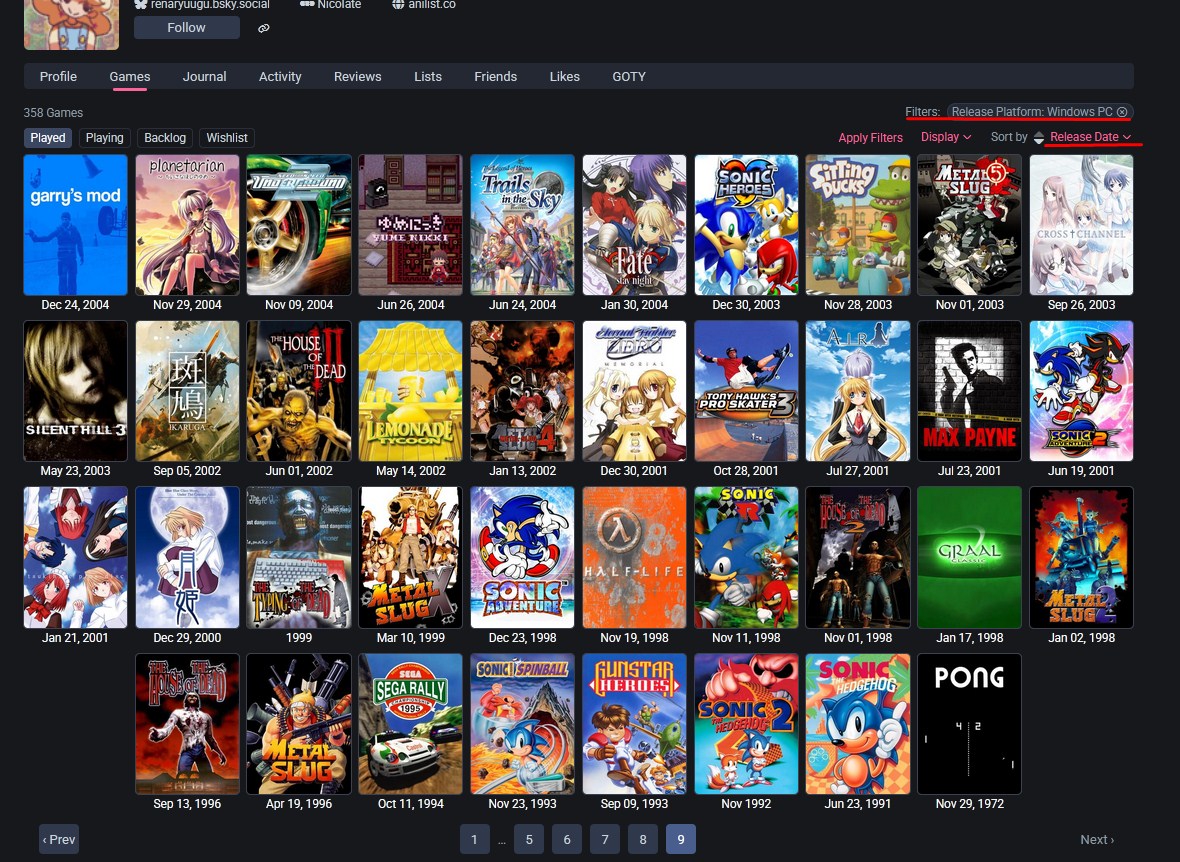Open Trails in the Sky cover
The width and height of the screenshot is (1180, 862).
coord(522,225)
